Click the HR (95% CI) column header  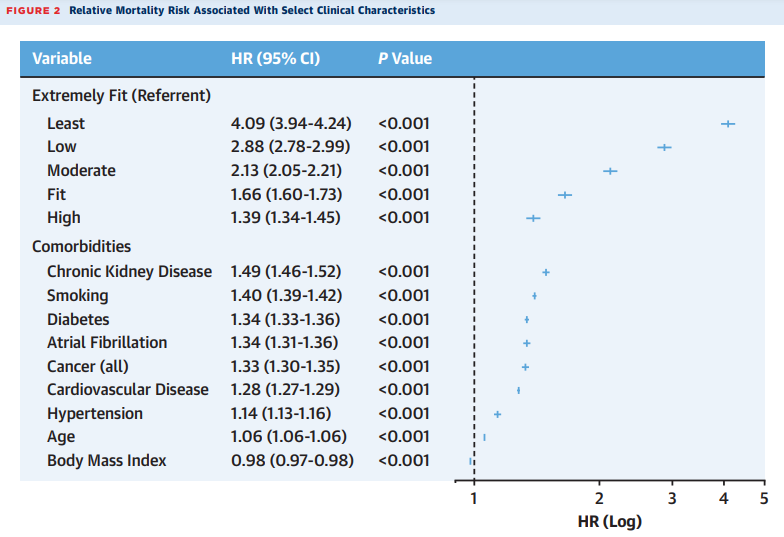coord(275,58)
